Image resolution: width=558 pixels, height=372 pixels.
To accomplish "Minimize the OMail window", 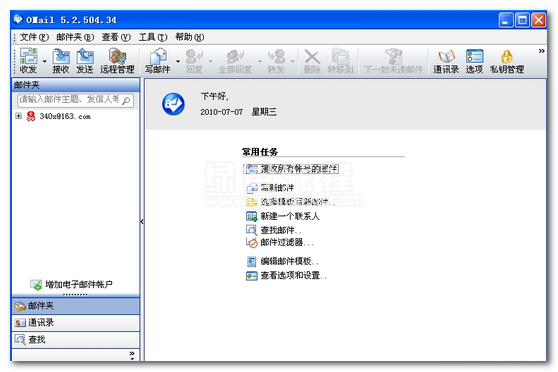I will (506, 20).
